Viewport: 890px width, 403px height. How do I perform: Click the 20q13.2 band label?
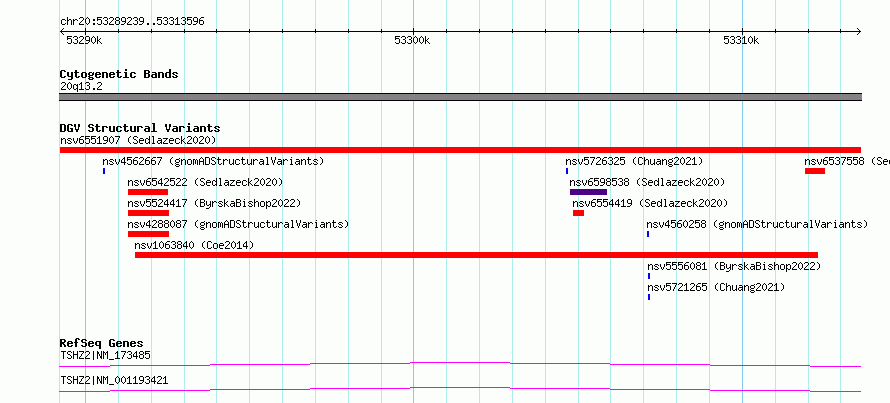[x=81, y=87]
